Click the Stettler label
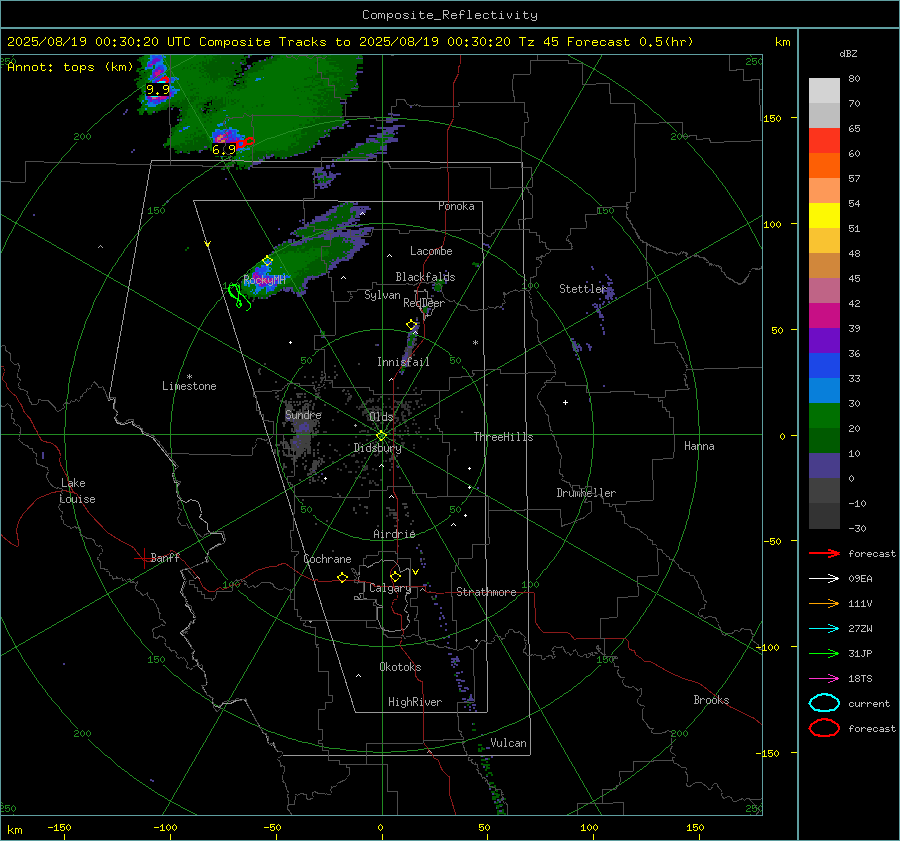This screenshot has width=900, height=841. click(583, 289)
